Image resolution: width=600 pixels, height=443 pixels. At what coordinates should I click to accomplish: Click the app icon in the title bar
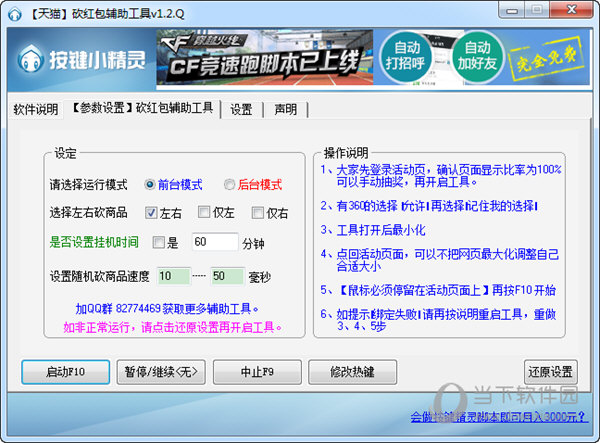click(x=15, y=14)
